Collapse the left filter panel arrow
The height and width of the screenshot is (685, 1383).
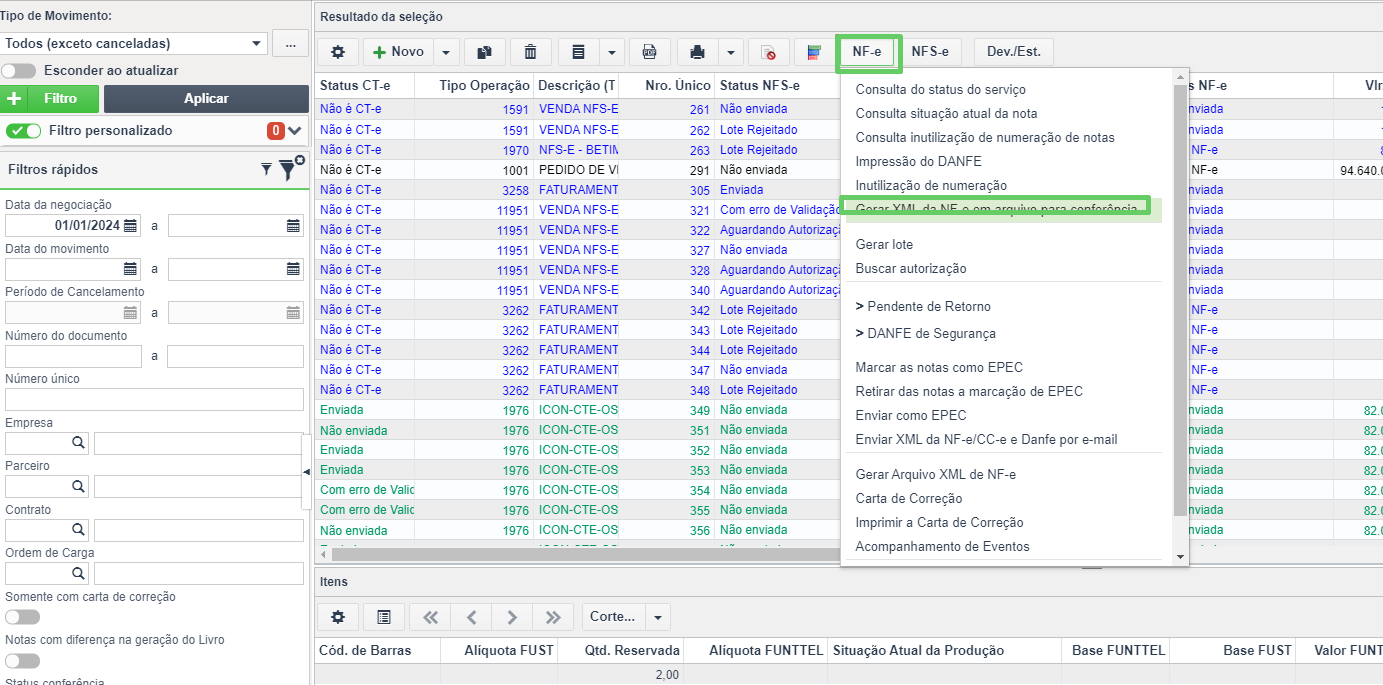click(x=306, y=471)
